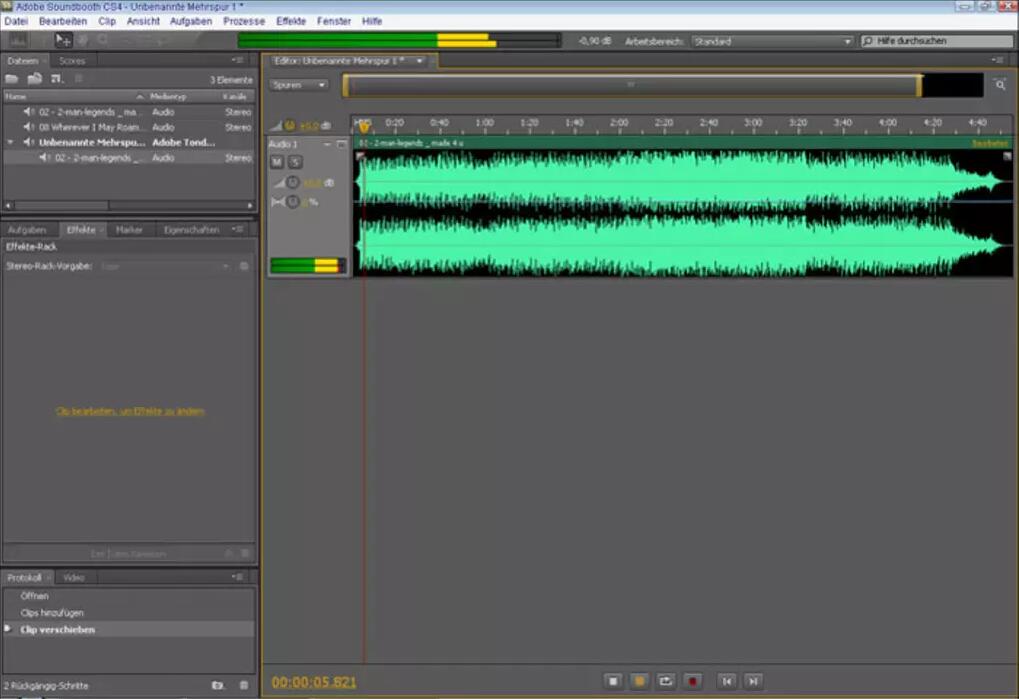Jump to previous marker with the skip-back button

pyautogui.click(x=727, y=681)
